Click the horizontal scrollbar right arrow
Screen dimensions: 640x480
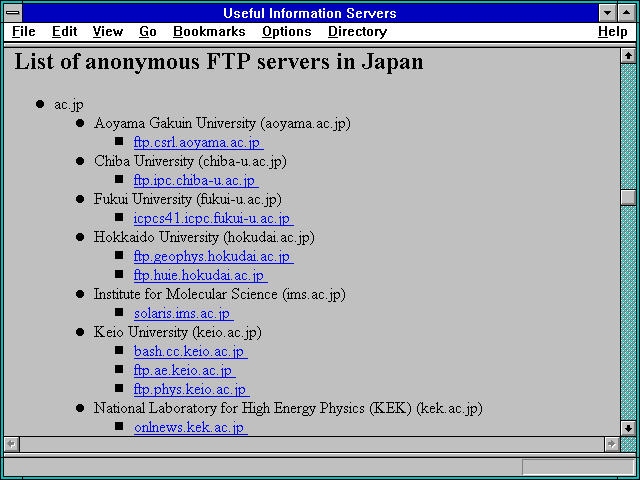pos(612,444)
